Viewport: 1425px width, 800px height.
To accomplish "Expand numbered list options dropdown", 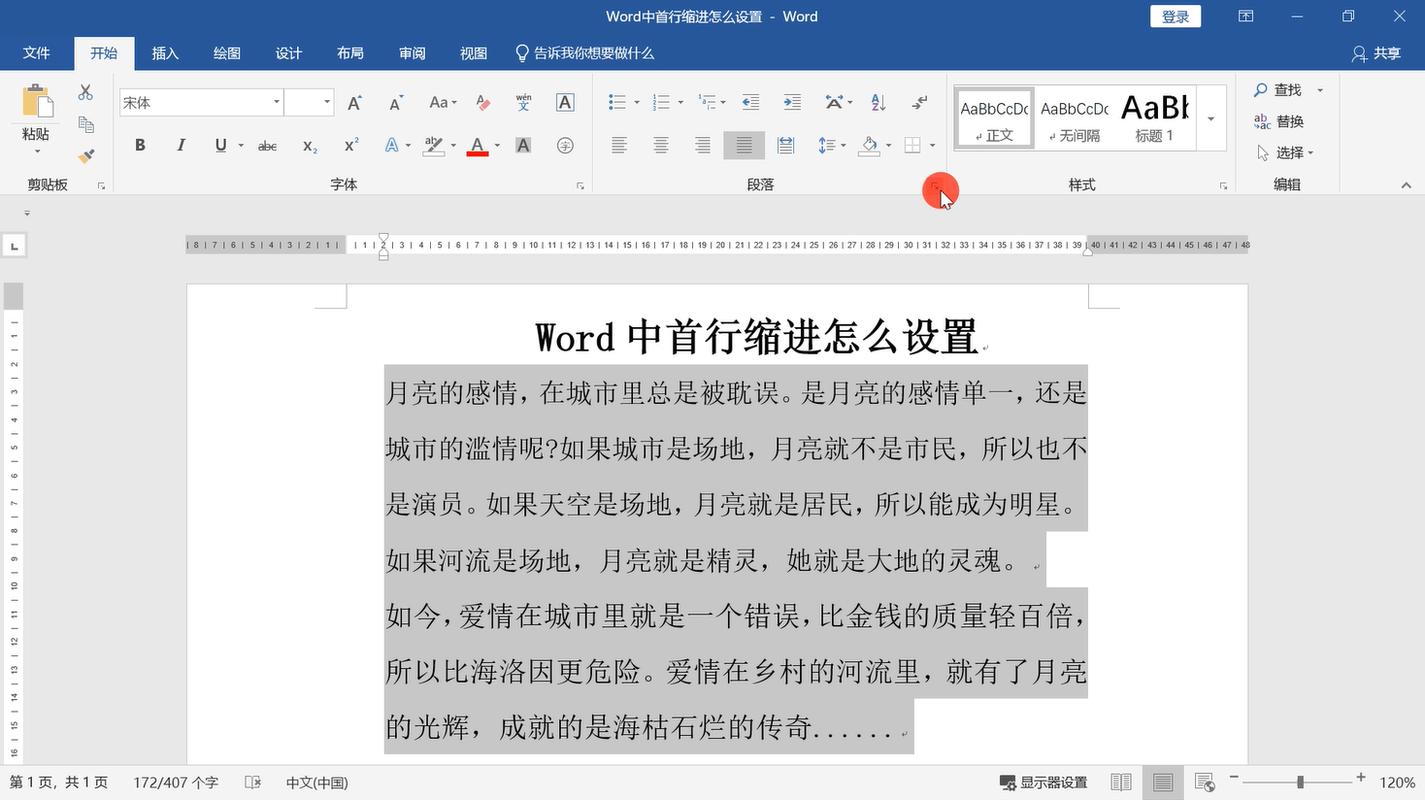I will pyautogui.click(x=681, y=102).
